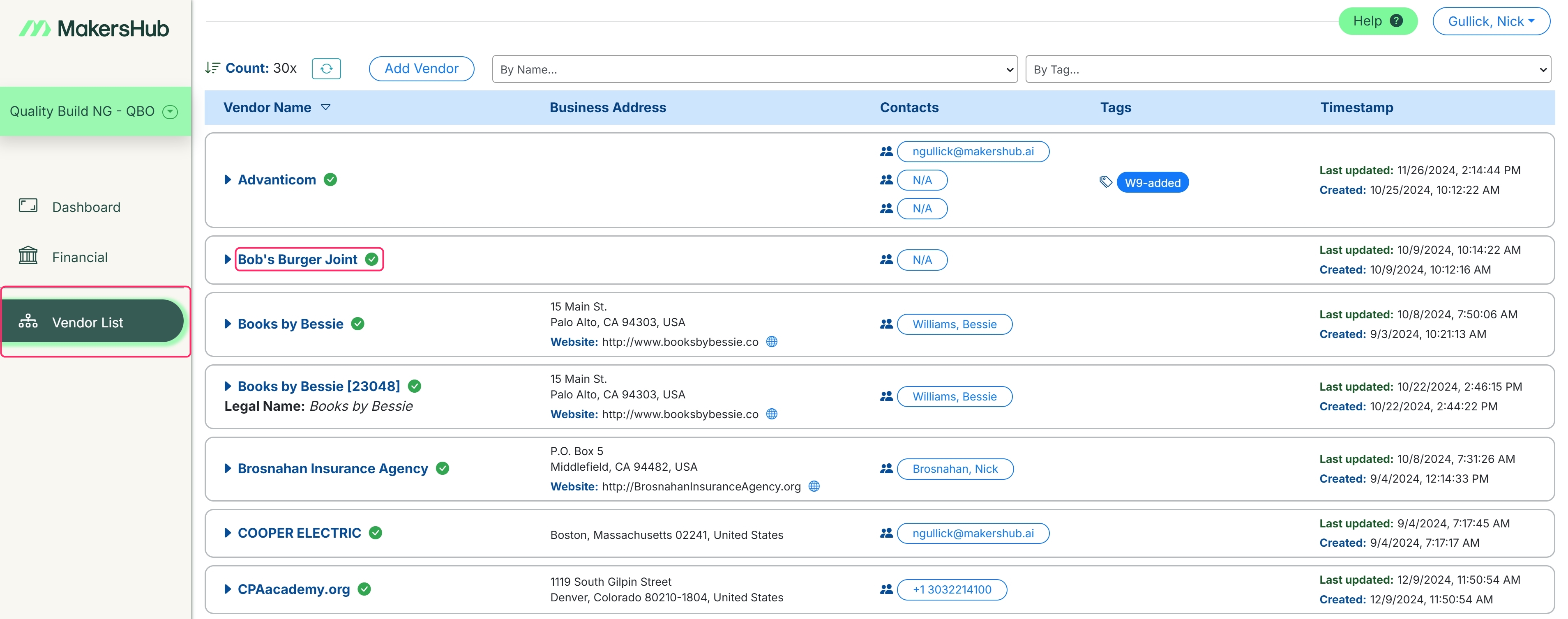Click the globe icon in Books by Bessie [23048] row
The height and width of the screenshot is (619, 1568).
coord(772,414)
